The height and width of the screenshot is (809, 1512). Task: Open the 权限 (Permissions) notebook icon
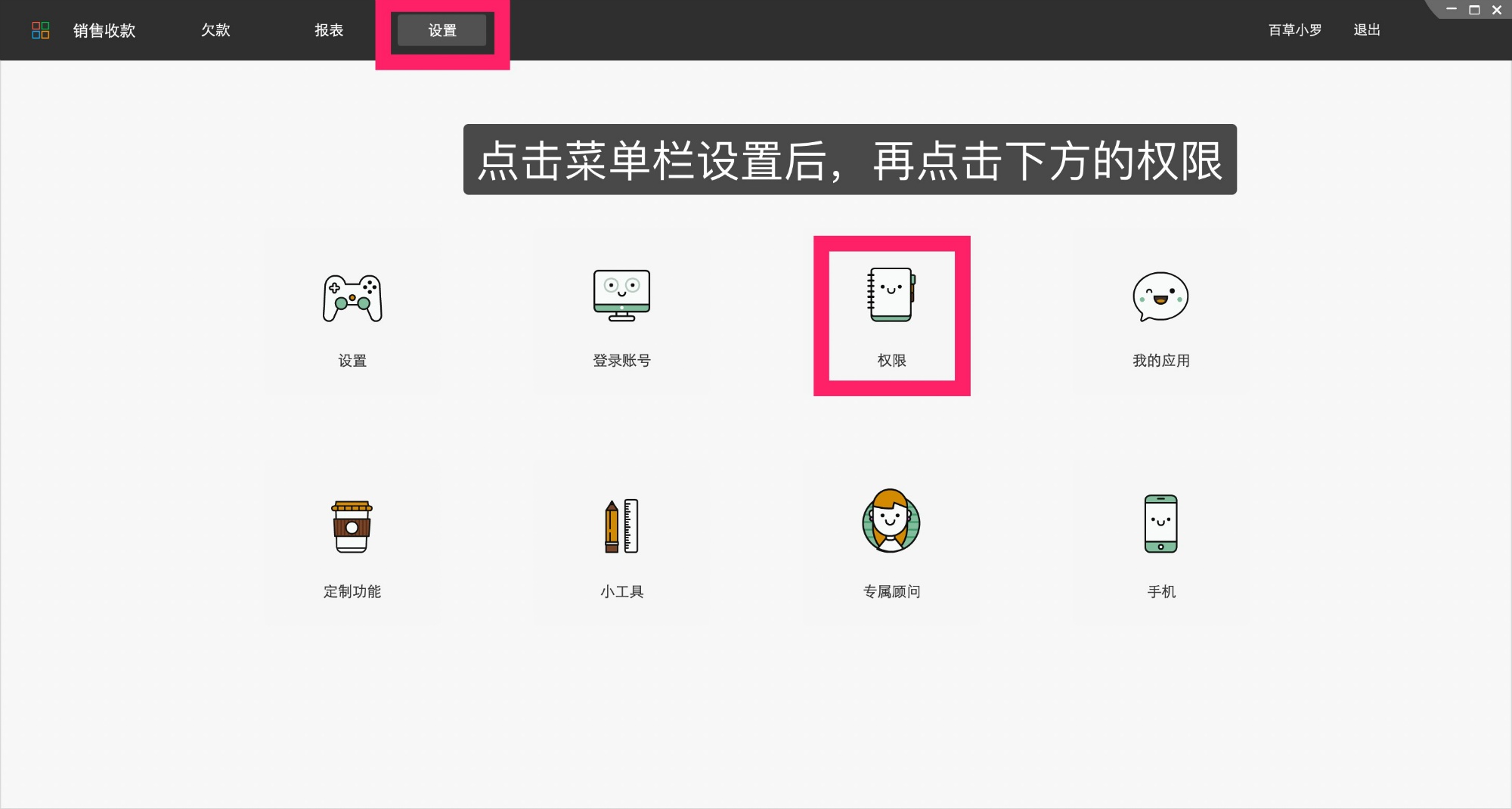pos(892,296)
